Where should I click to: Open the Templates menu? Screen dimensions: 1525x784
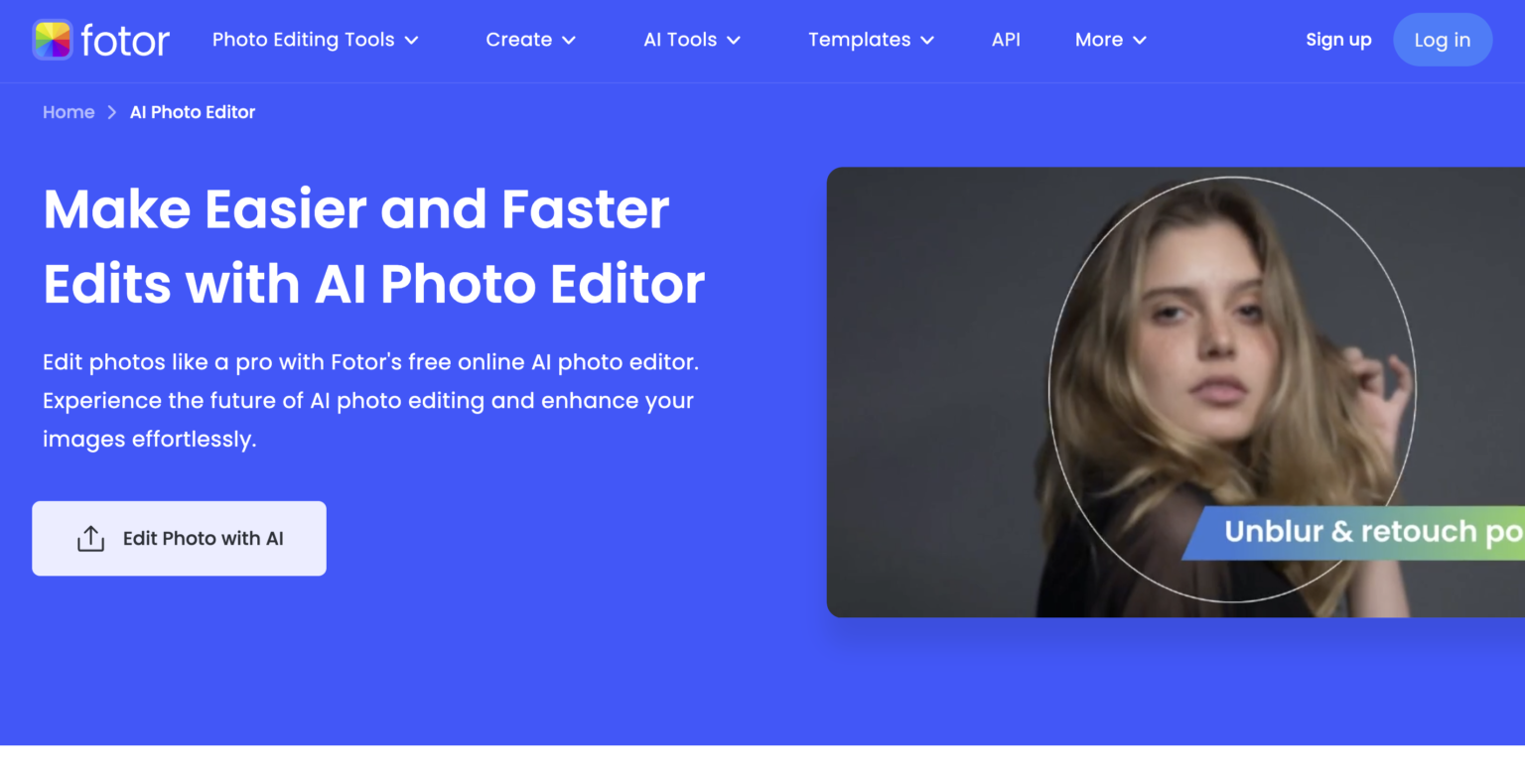[x=859, y=40]
